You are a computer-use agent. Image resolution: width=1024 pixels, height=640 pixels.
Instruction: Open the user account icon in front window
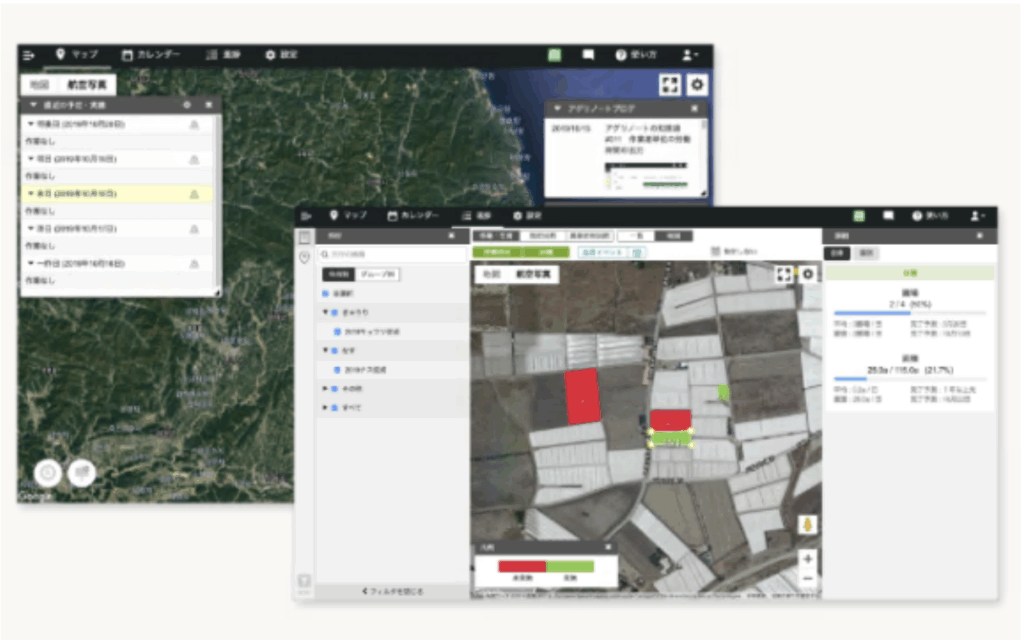[977, 216]
